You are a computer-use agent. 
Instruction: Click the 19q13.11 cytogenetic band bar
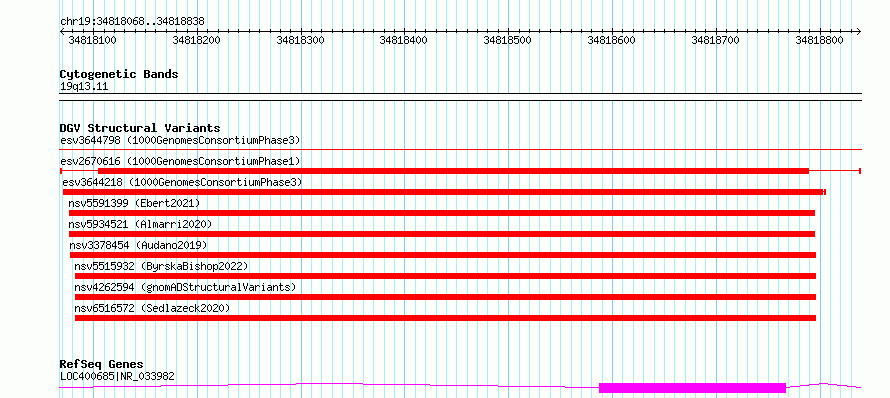[460, 97]
